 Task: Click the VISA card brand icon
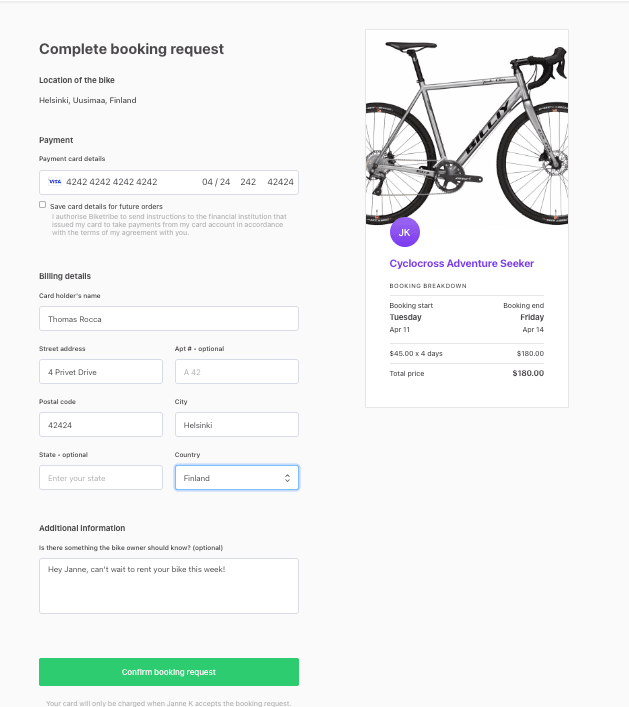click(55, 182)
